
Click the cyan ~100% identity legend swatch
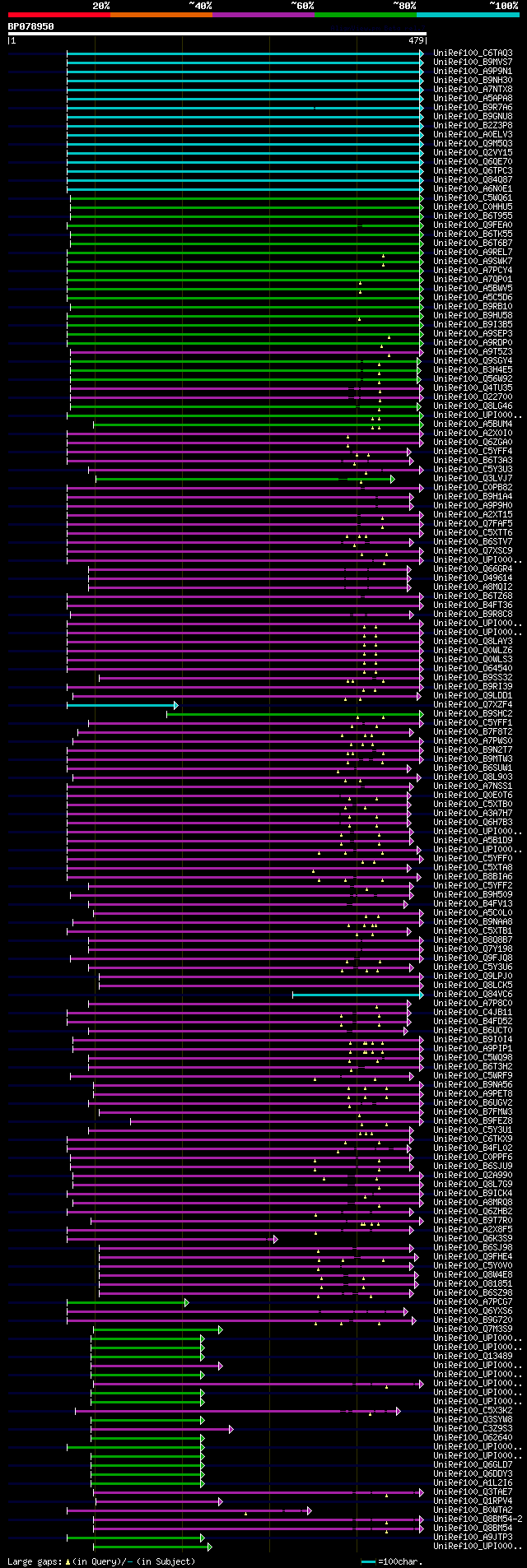[x=468, y=15]
